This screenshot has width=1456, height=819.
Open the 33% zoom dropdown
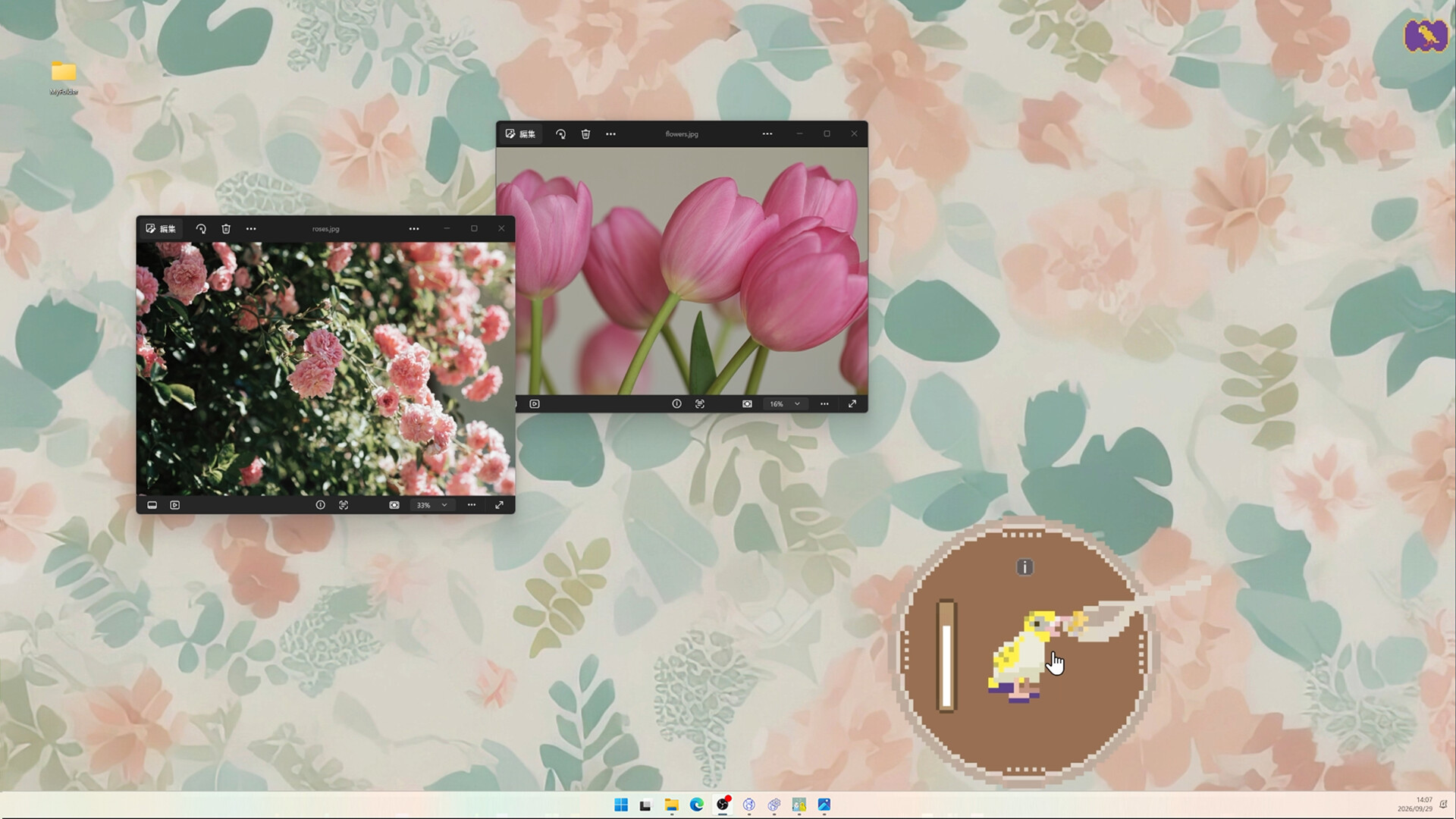[x=432, y=505]
